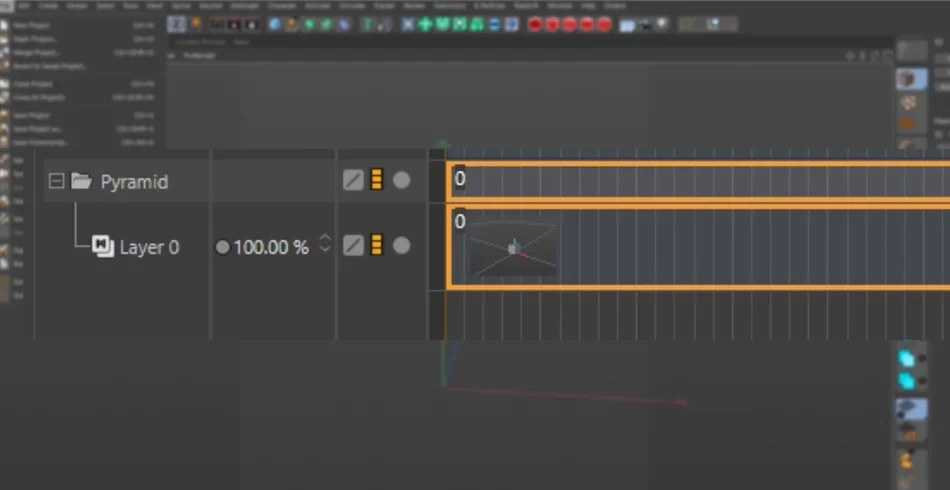Open the MoGraph menu

[x=244, y=5]
